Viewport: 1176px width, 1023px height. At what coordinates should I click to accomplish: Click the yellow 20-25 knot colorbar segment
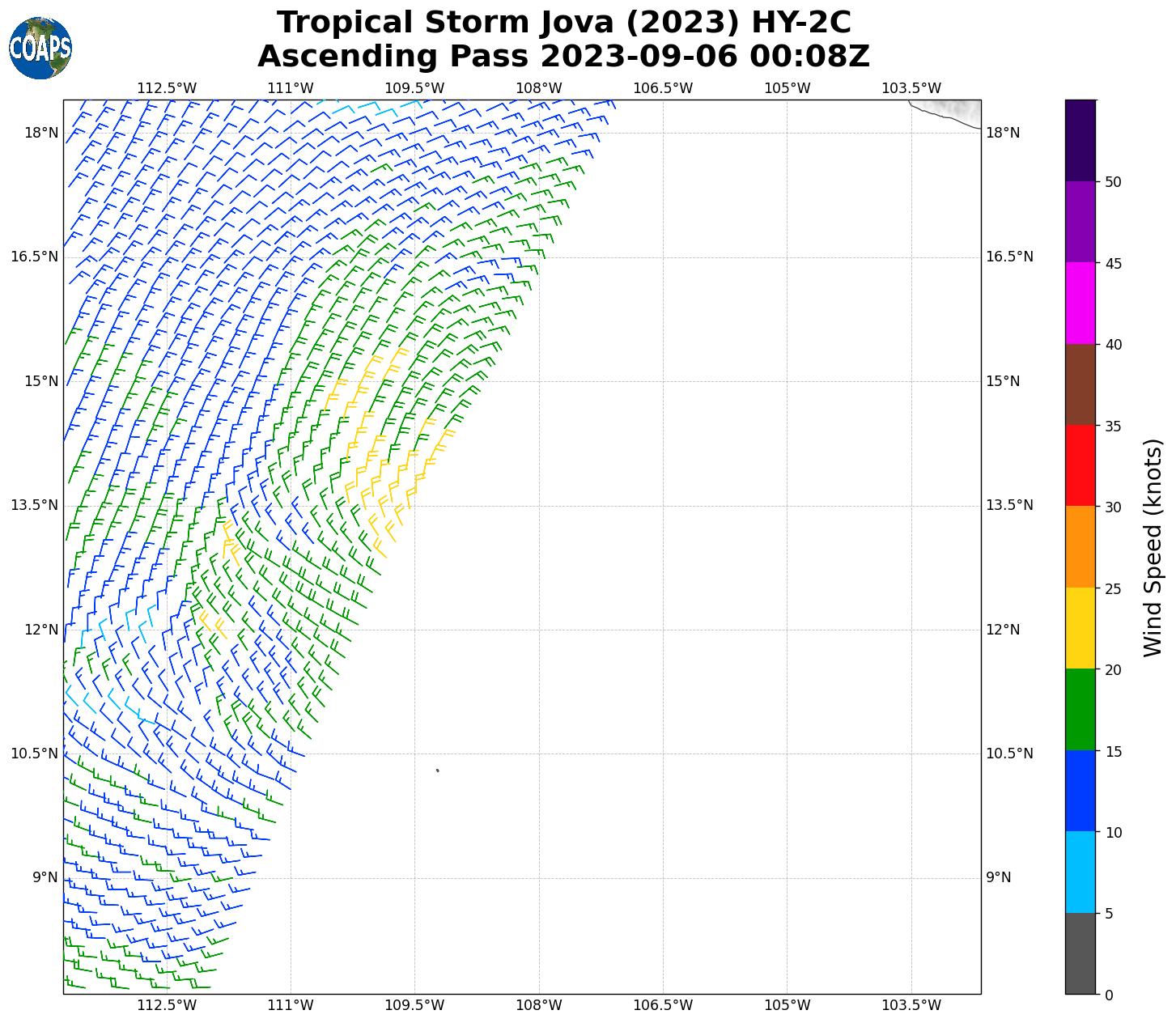coord(1080,628)
